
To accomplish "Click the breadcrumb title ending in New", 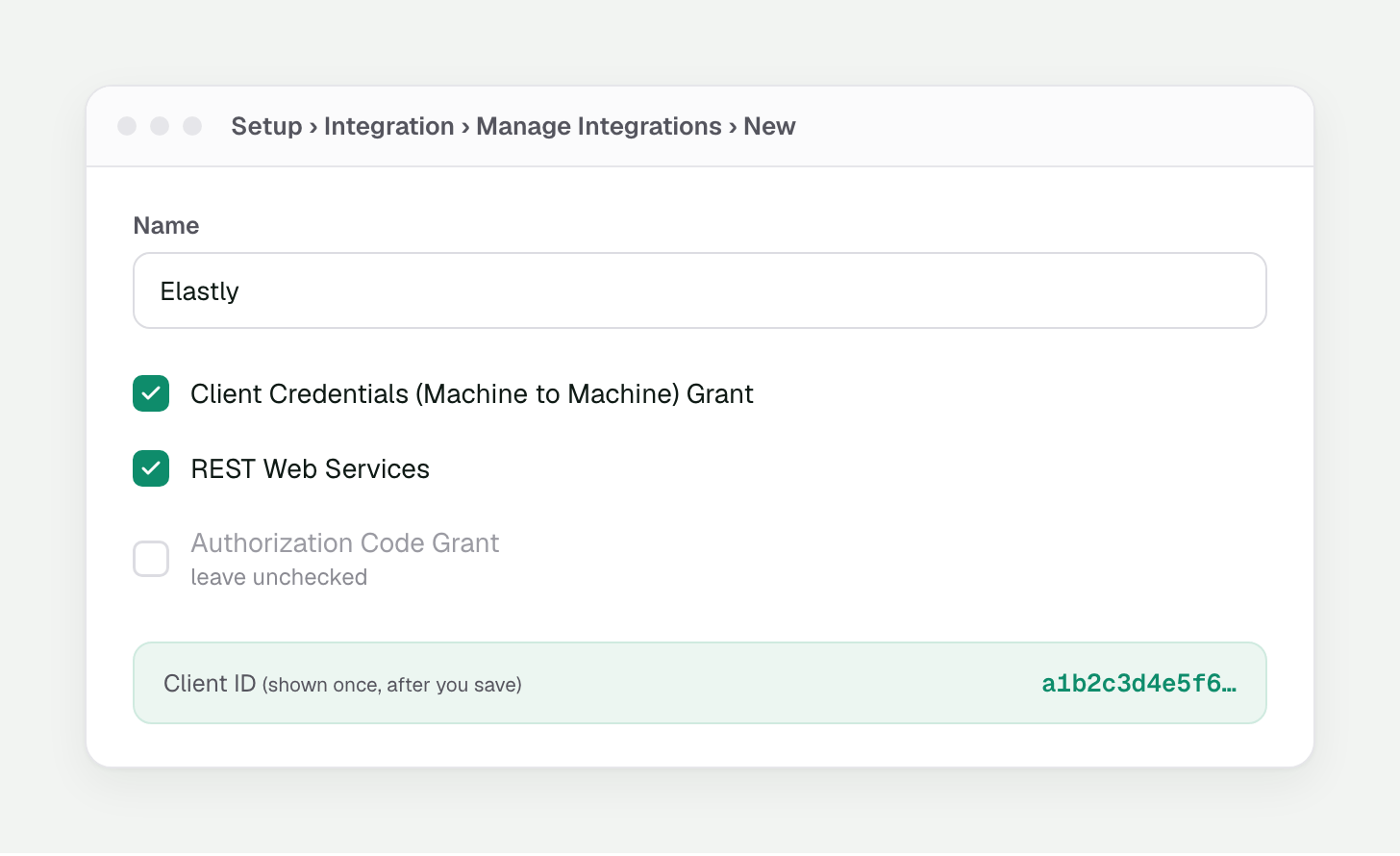I will tap(513, 126).
